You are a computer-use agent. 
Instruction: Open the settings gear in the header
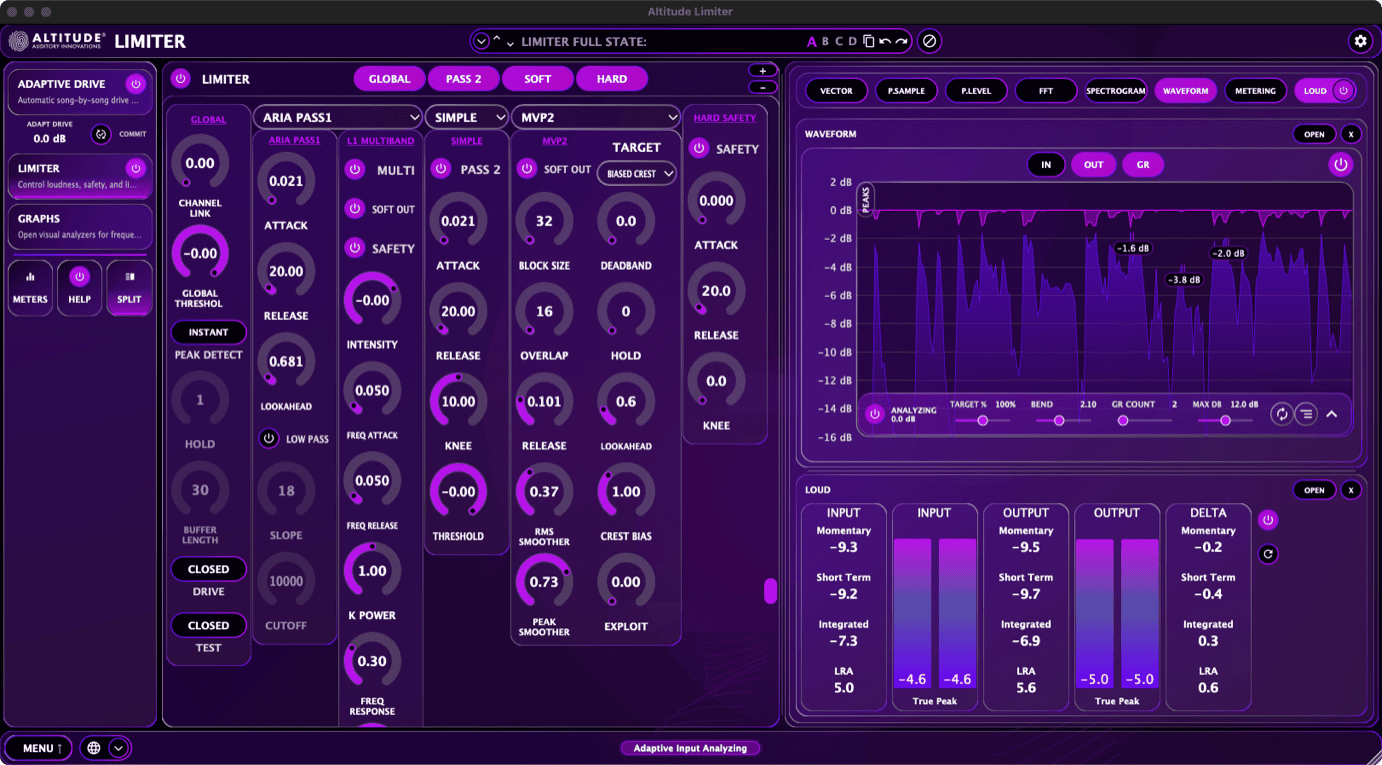(1359, 41)
